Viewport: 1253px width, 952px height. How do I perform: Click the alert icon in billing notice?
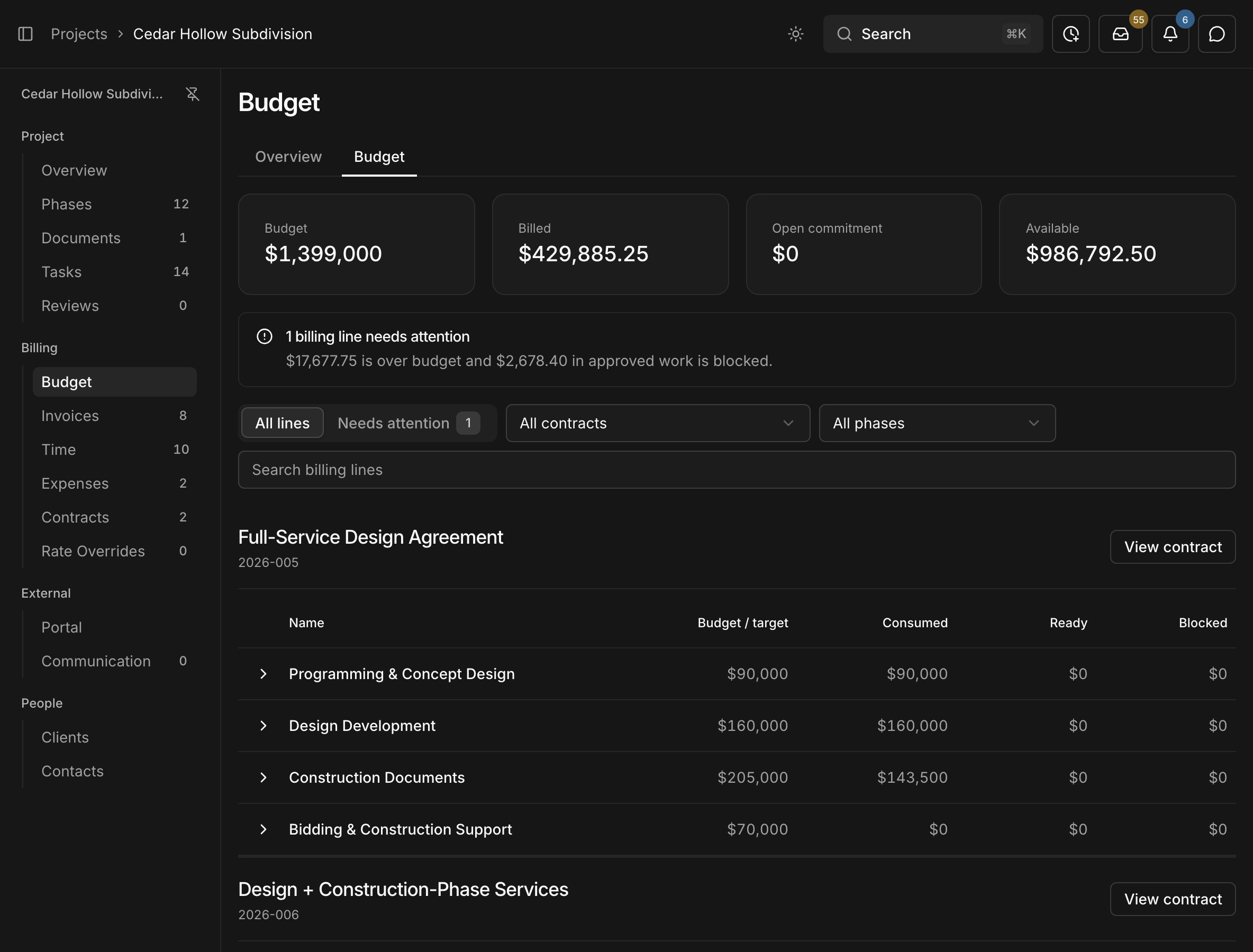click(264, 336)
